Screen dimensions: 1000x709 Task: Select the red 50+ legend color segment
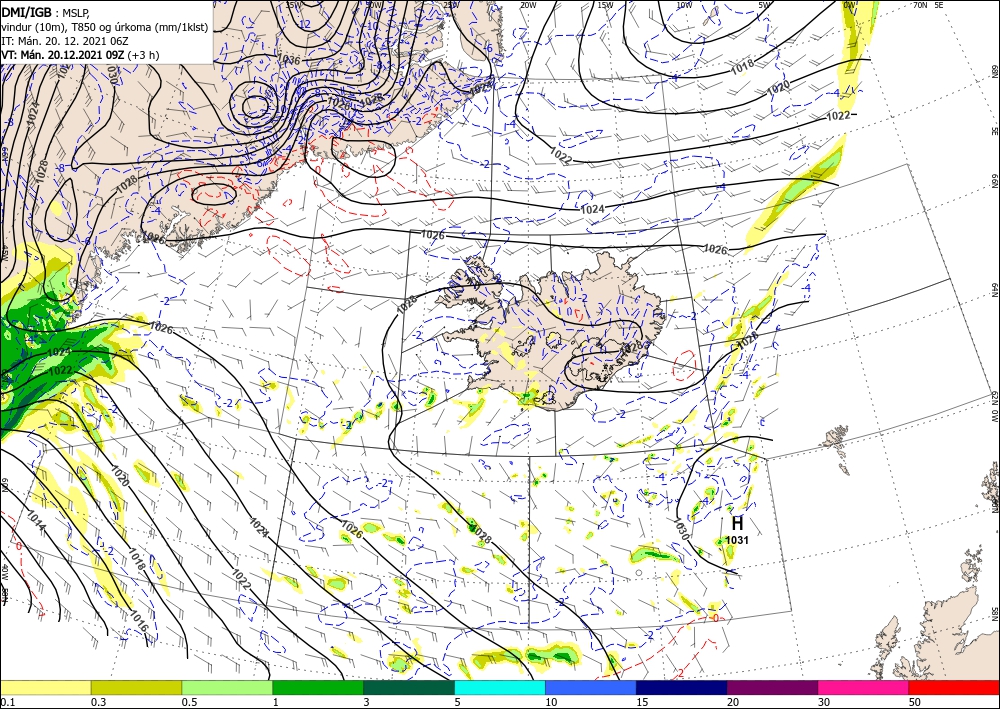(954, 687)
